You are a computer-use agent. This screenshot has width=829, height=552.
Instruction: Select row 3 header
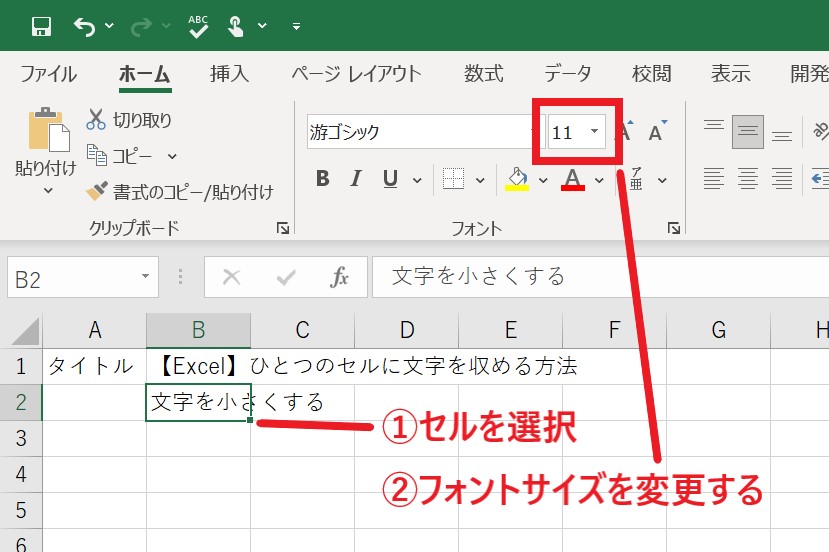21,438
